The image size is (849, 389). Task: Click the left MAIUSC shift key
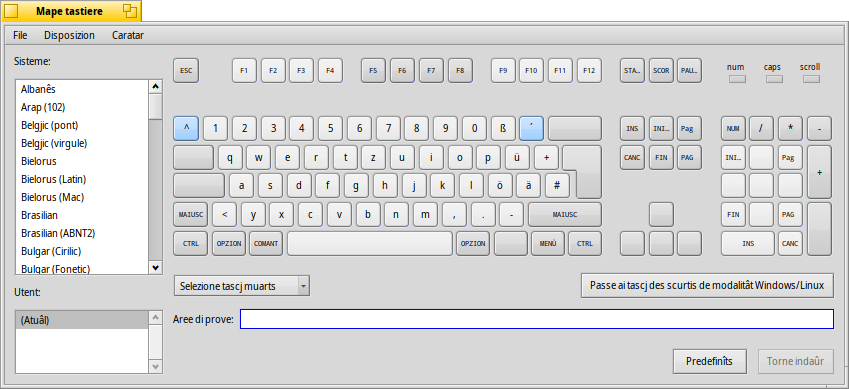click(191, 215)
